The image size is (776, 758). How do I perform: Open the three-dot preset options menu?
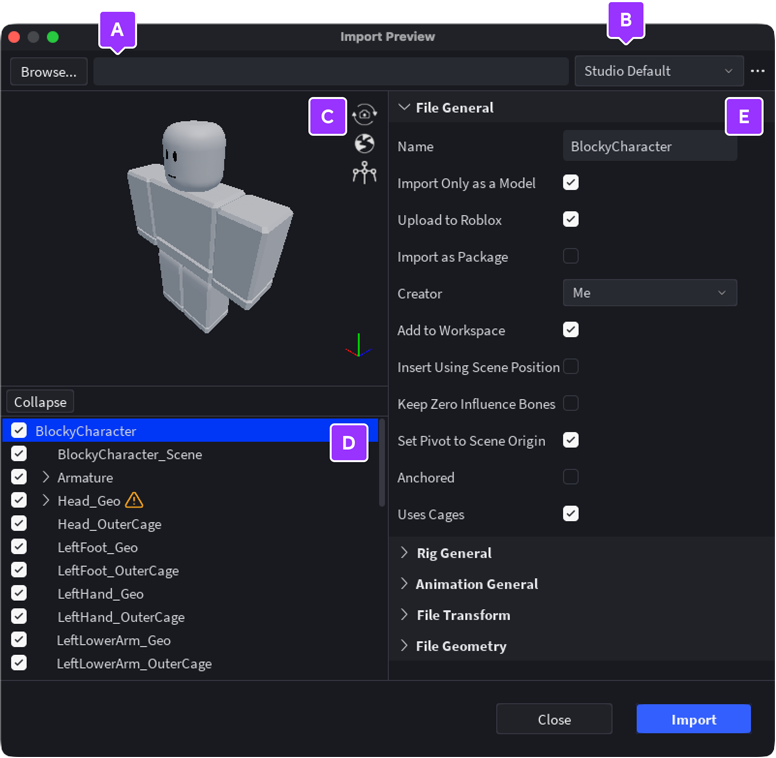758,71
